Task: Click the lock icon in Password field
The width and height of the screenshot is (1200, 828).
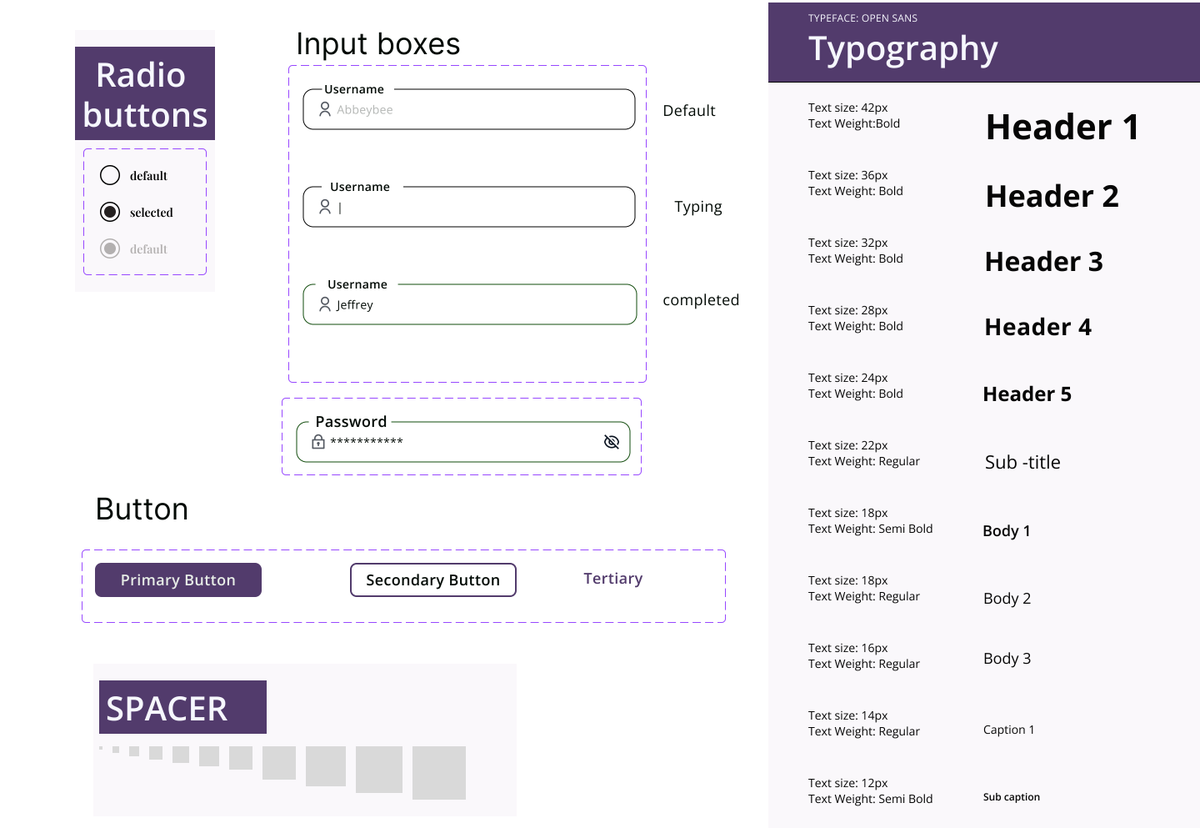Action: click(x=318, y=441)
